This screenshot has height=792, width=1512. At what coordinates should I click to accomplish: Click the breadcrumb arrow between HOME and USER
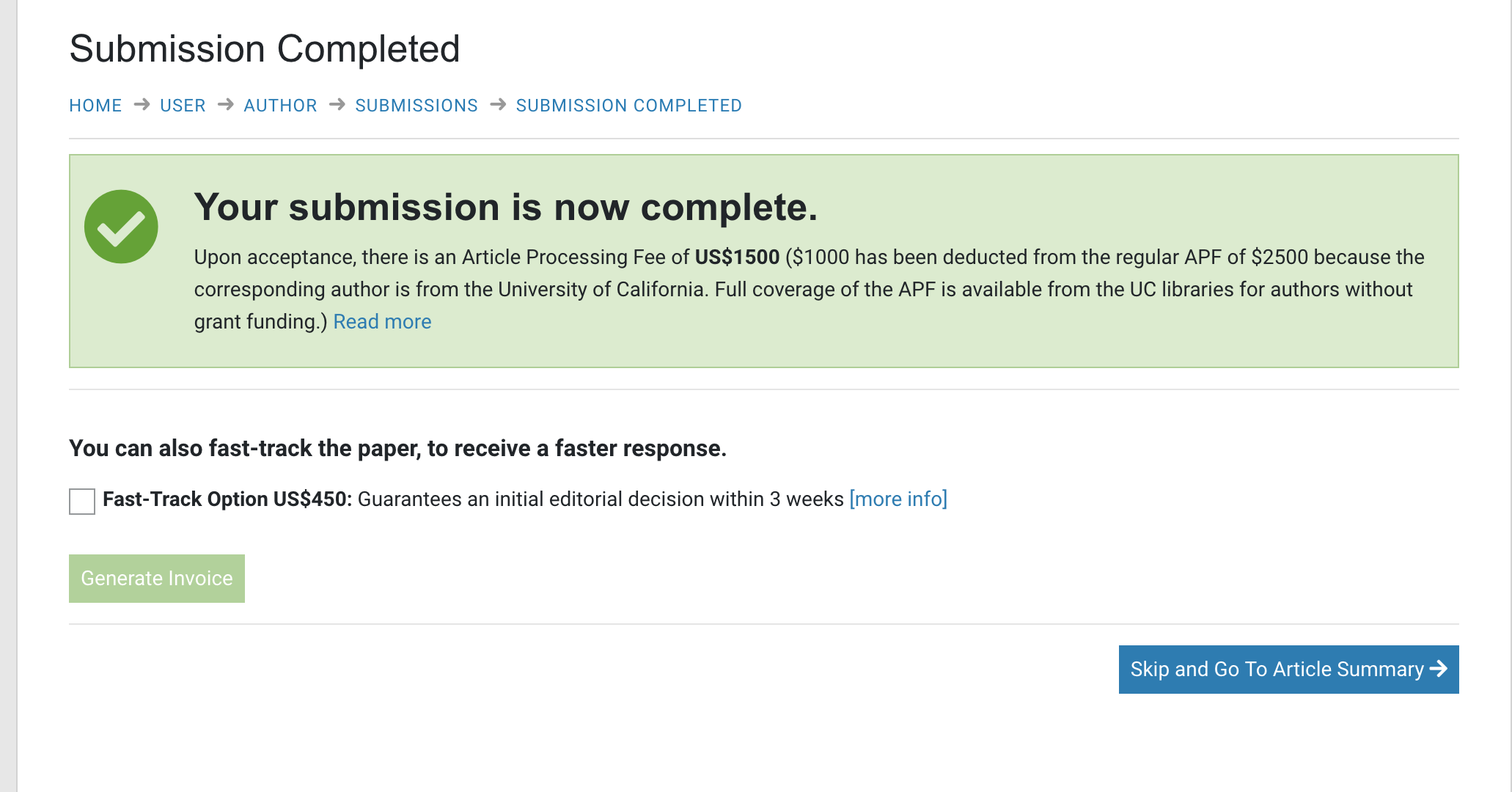click(x=142, y=105)
